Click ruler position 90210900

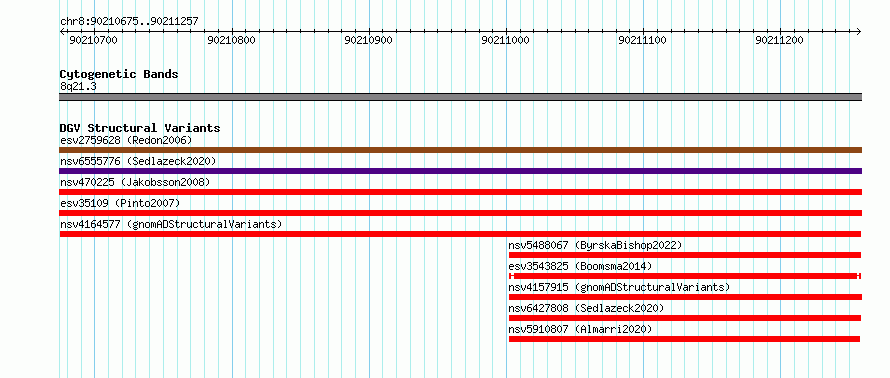tap(369, 40)
